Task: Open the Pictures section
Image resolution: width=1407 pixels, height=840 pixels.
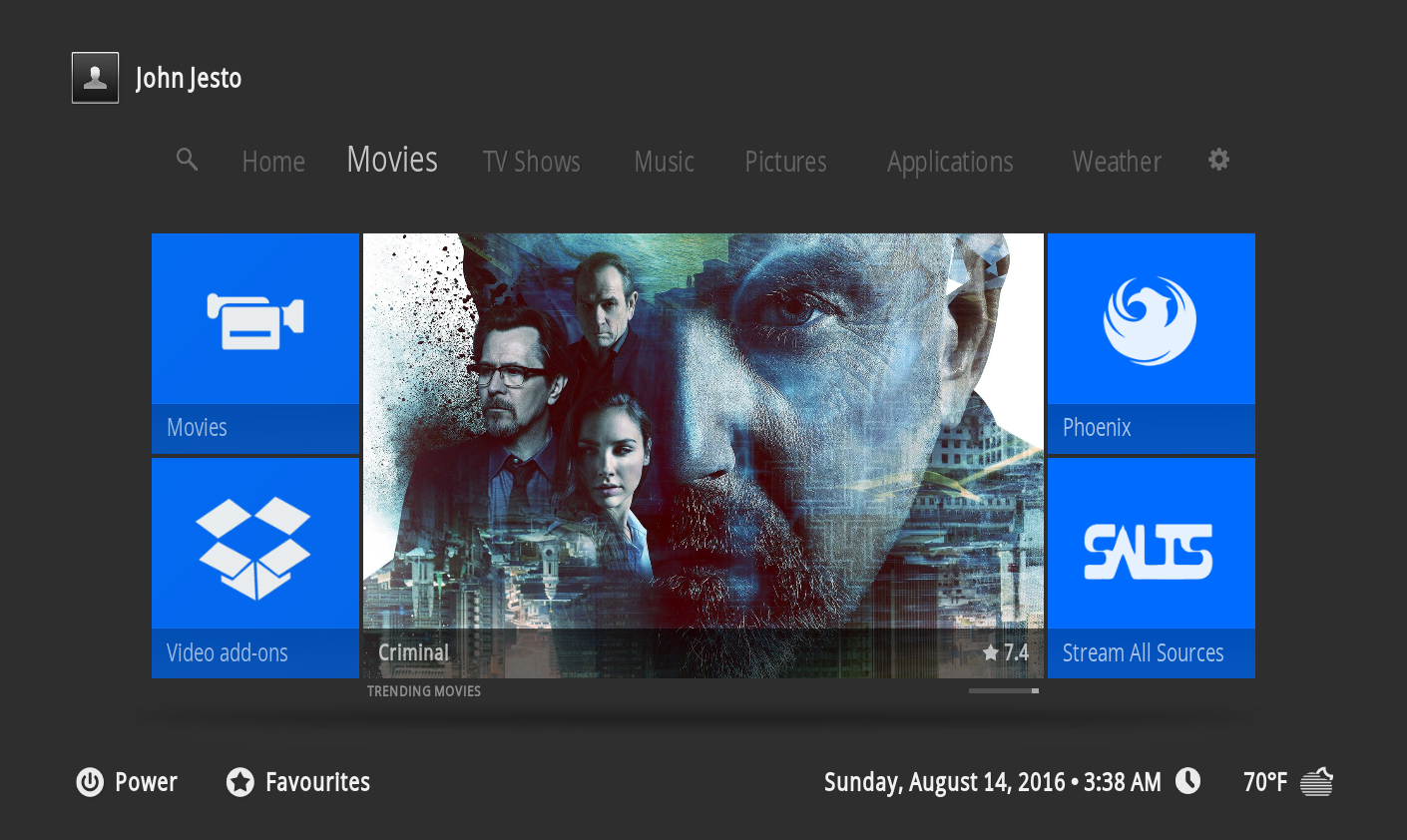Action: point(786,162)
